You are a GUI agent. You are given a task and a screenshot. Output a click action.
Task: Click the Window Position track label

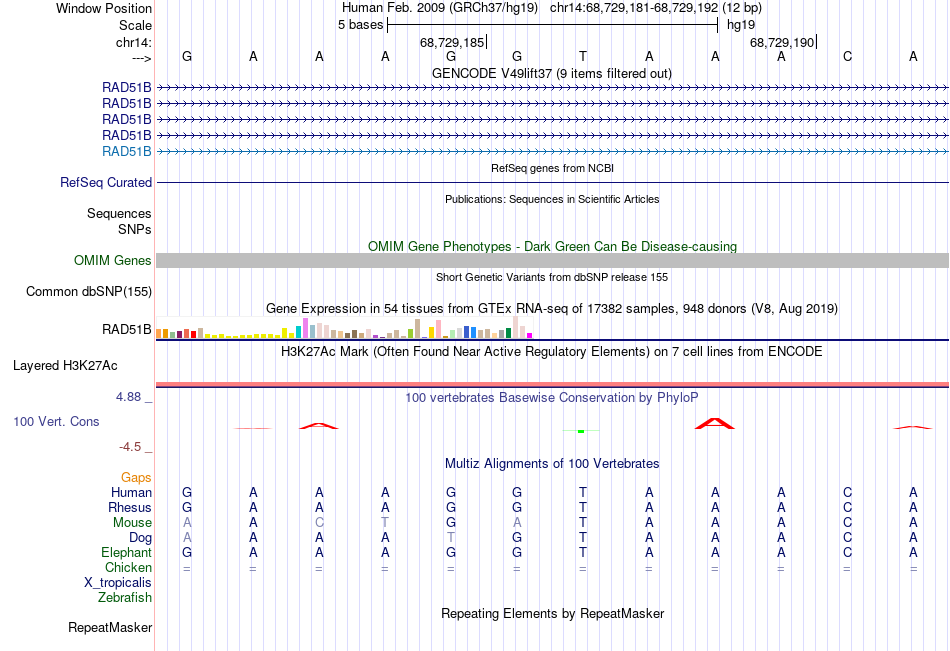tap(104, 8)
